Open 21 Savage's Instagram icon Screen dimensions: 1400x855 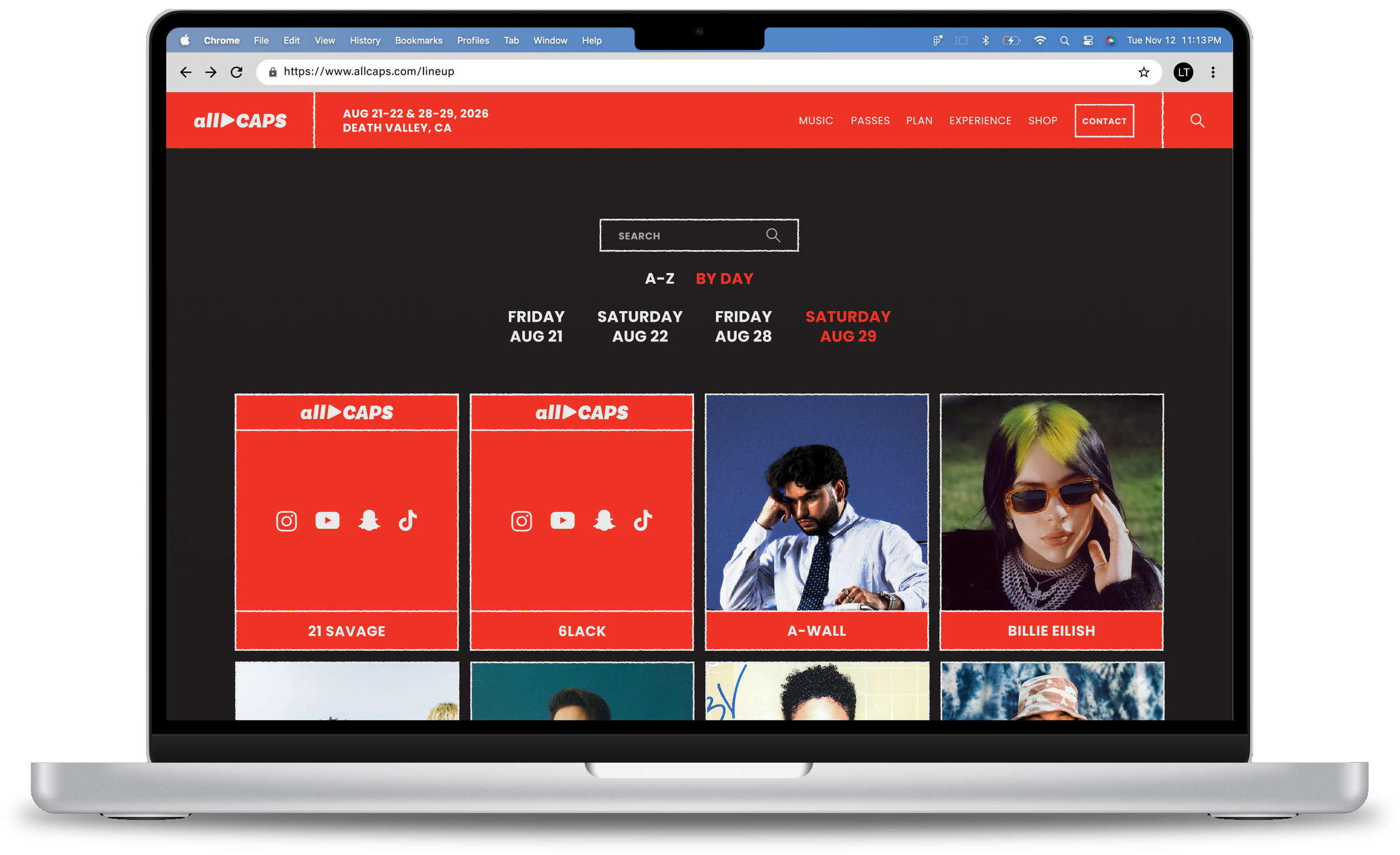pyautogui.click(x=286, y=521)
